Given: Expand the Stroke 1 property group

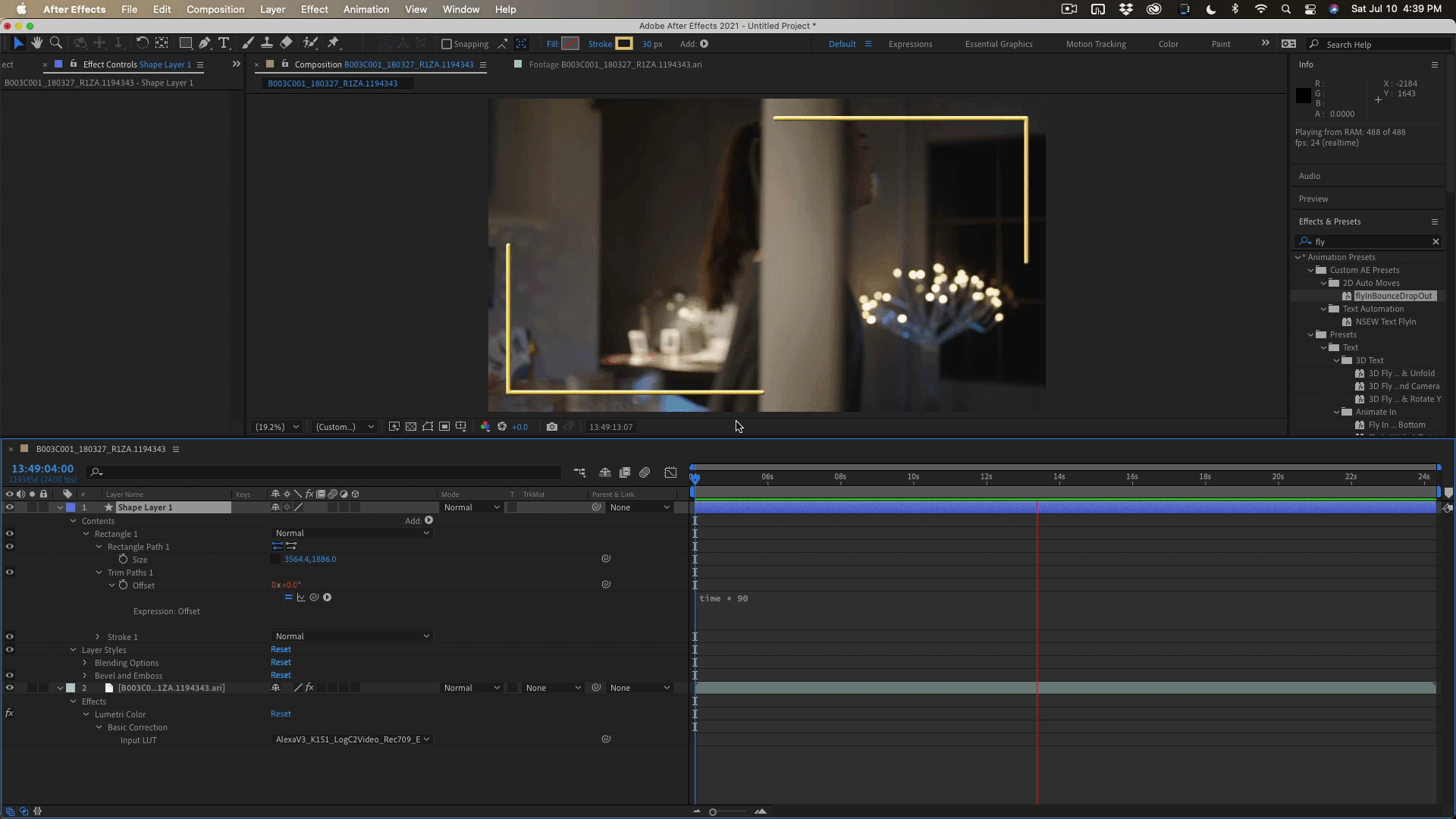Looking at the screenshot, I should coord(97,637).
